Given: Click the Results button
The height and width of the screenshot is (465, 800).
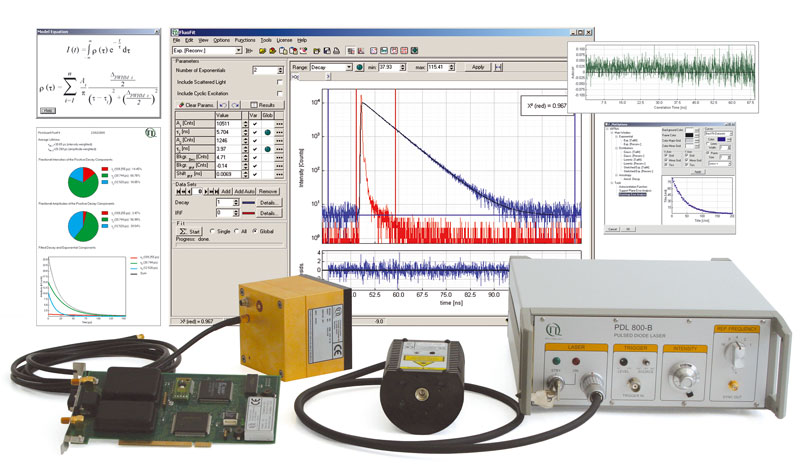Looking at the screenshot, I should pos(263,105).
